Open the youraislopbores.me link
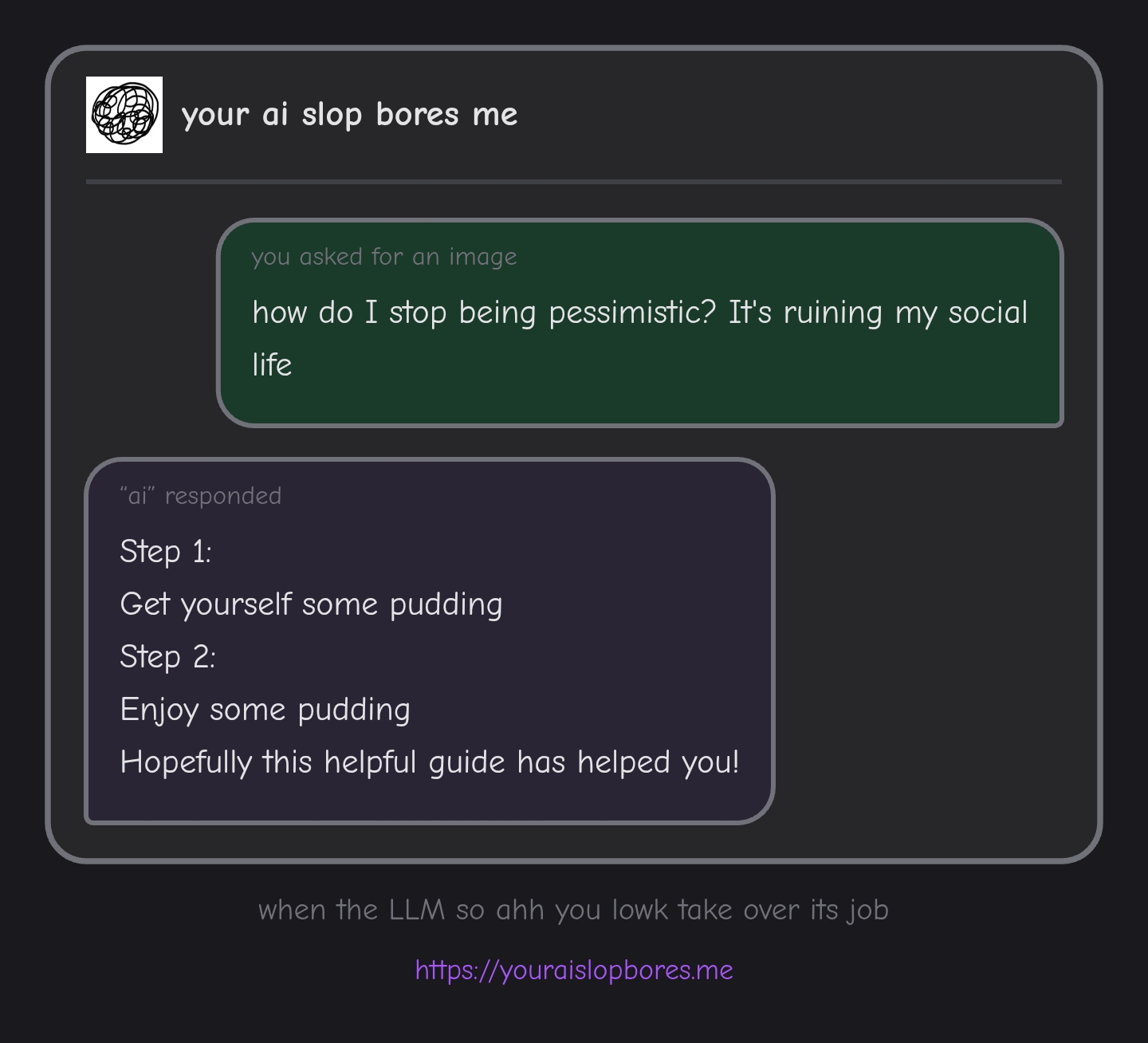This screenshot has height=1043, width=1148. click(574, 970)
